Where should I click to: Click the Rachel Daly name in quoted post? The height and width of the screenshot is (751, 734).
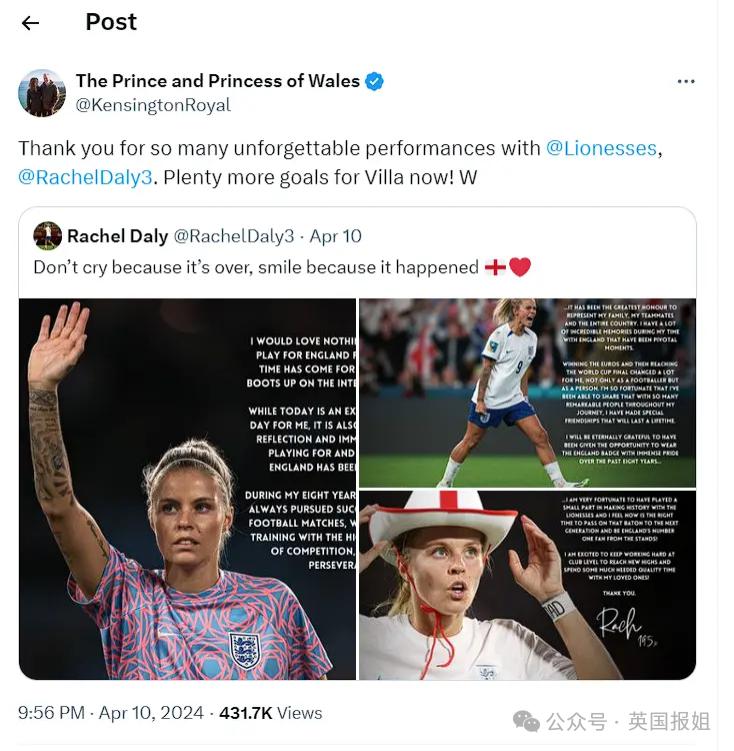118,236
